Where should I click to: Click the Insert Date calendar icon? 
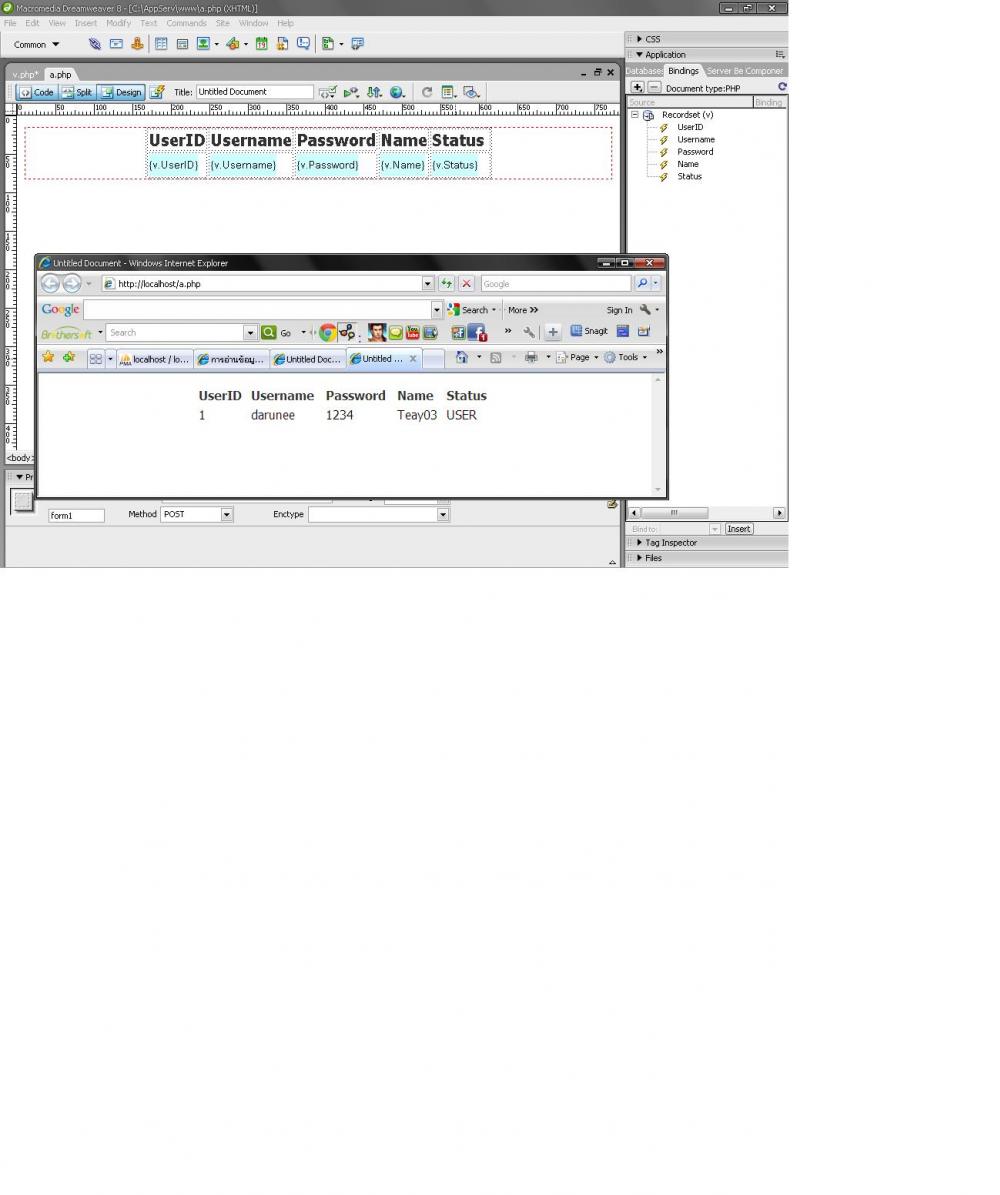click(261, 44)
